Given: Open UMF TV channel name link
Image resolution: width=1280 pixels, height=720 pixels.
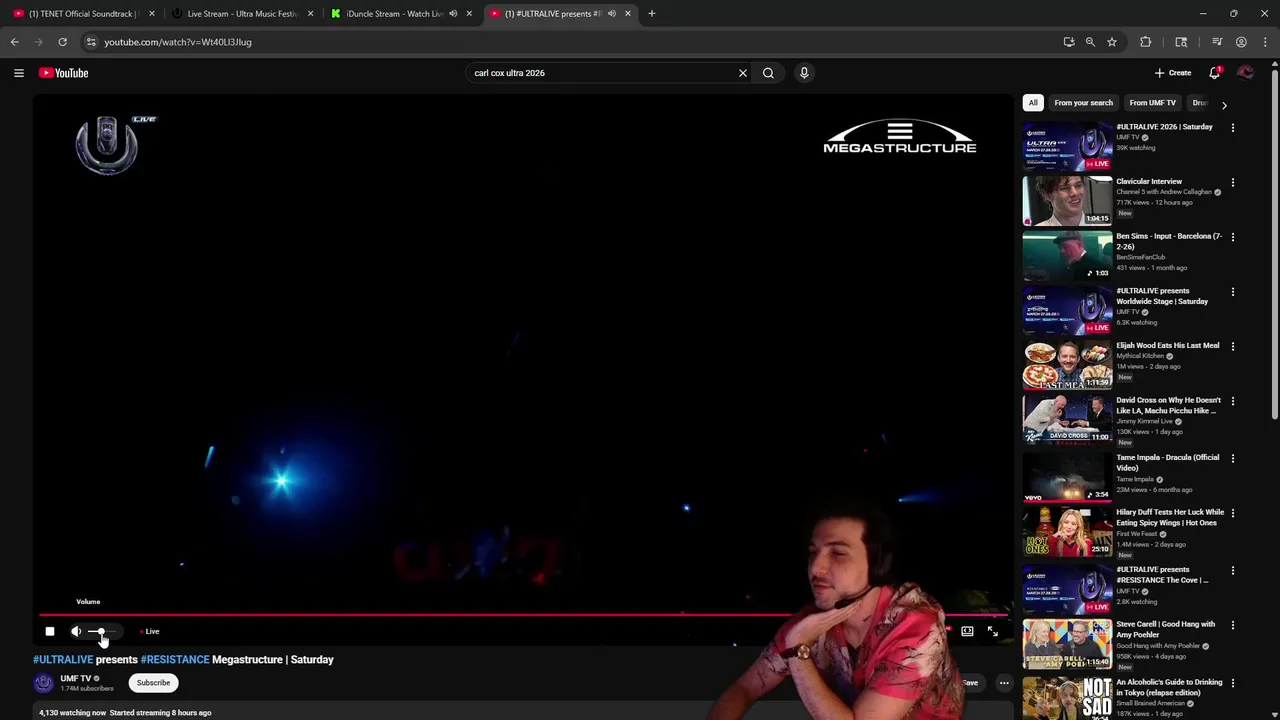Looking at the screenshot, I should [x=76, y=678].
